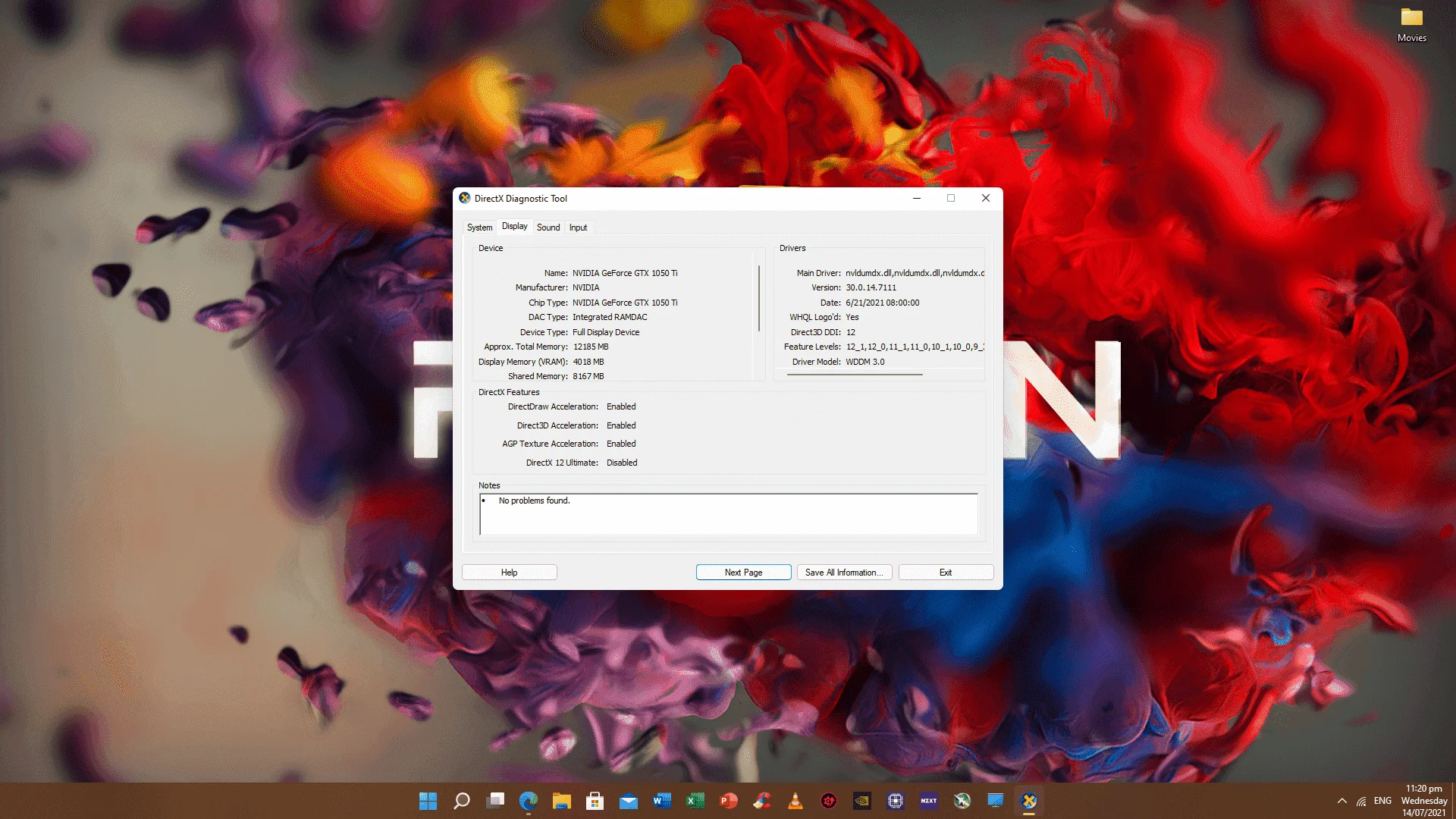Go to the Next Page
This screenshot has height=819, width=1456.
tap(744, 573)
